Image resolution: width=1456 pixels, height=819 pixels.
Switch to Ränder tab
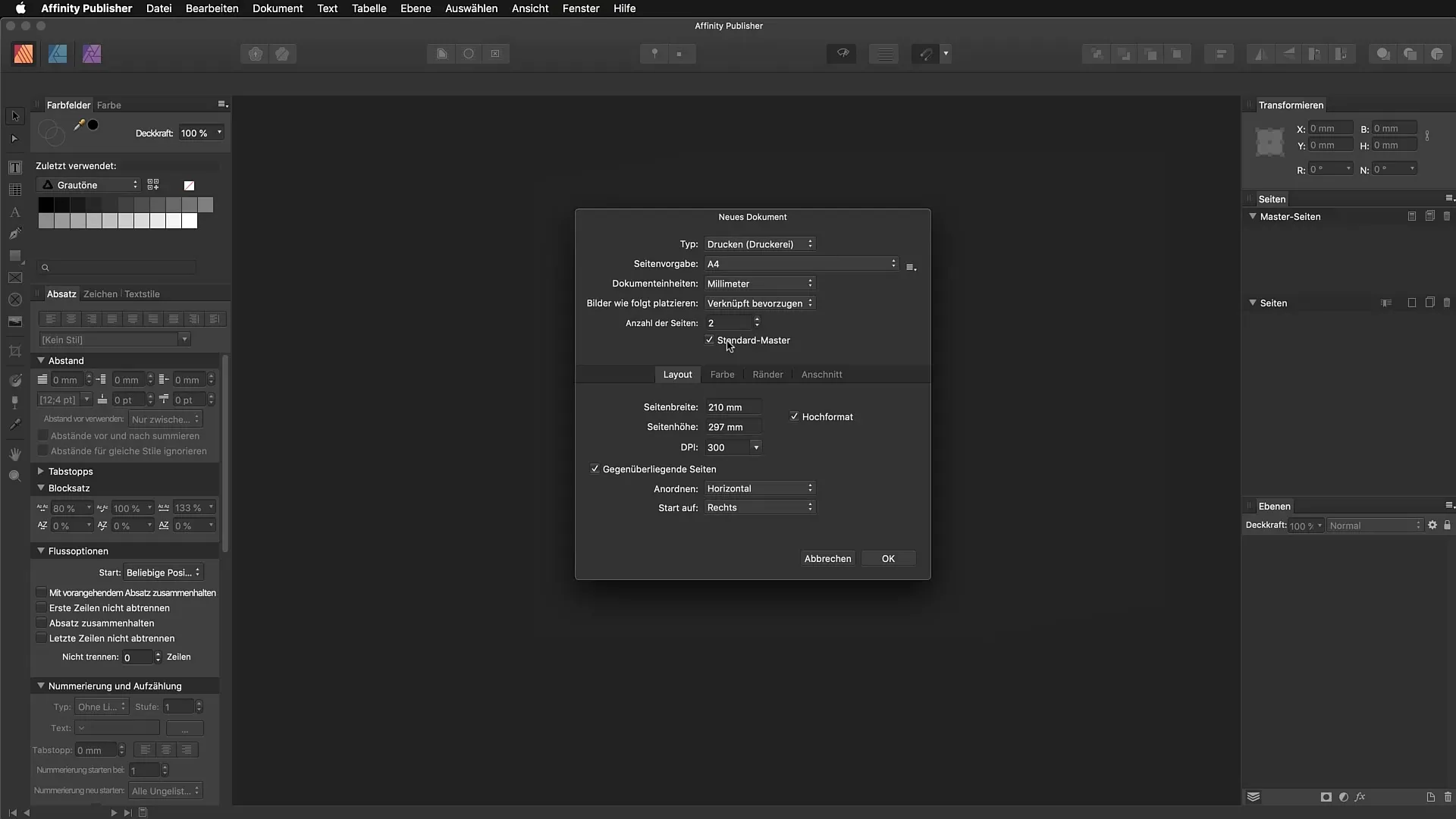(767, 374)
